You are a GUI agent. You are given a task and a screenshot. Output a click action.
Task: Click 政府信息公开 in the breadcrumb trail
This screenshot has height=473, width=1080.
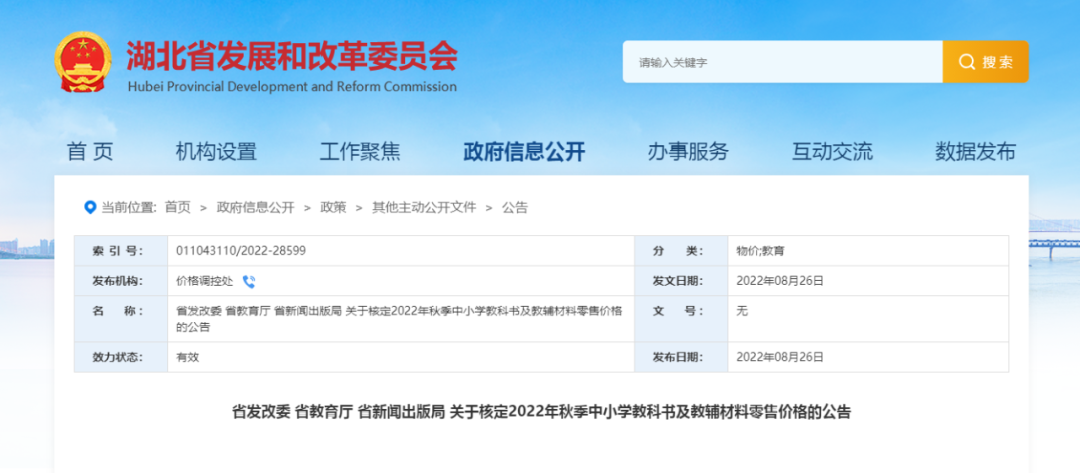pos(255,207)
